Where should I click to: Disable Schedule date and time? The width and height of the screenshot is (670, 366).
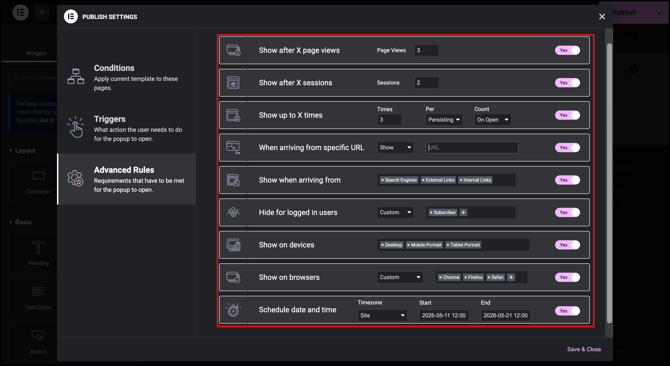click(567, 311)
